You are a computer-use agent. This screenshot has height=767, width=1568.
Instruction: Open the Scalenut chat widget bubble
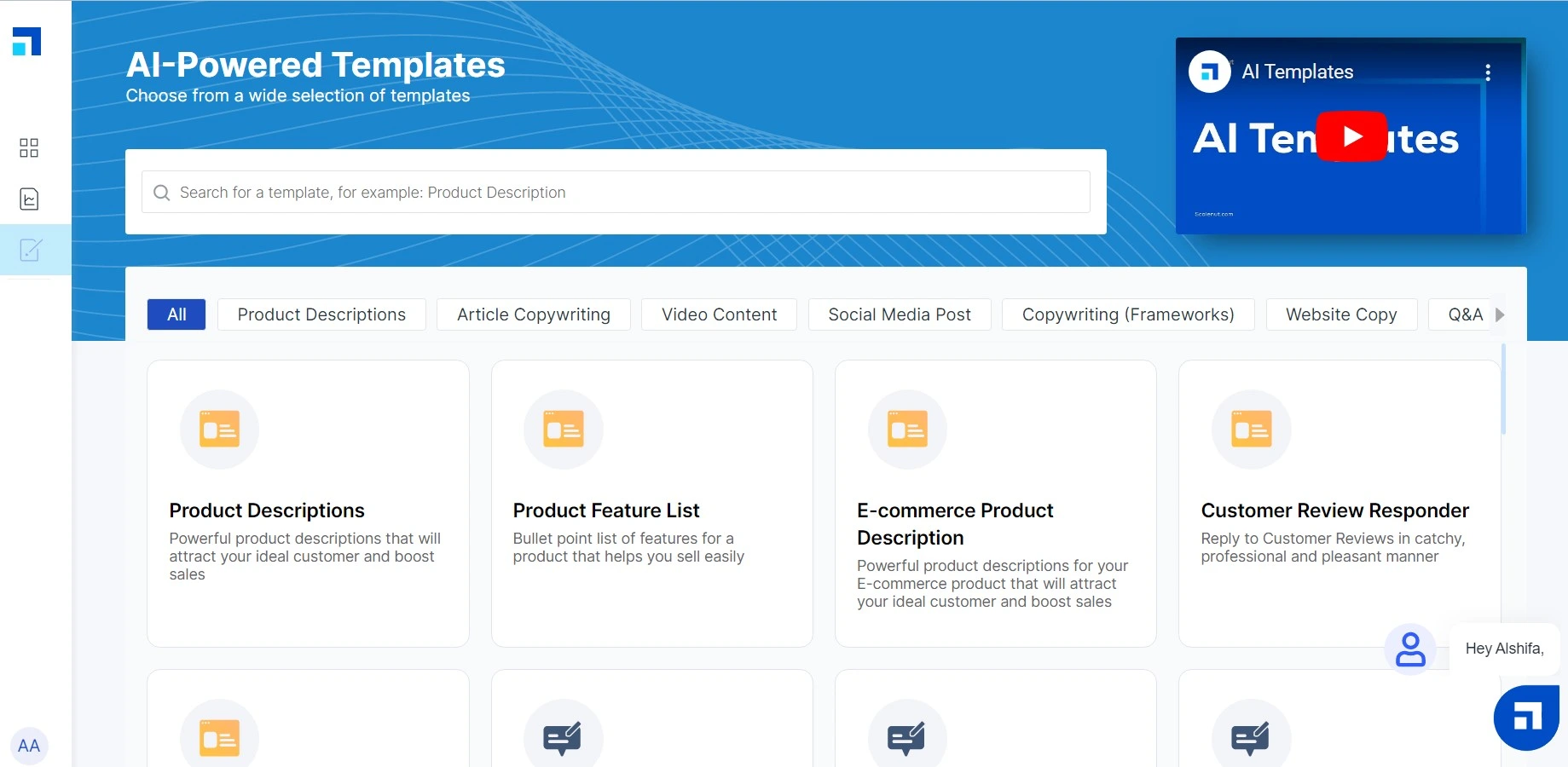tap(1525, 717)
